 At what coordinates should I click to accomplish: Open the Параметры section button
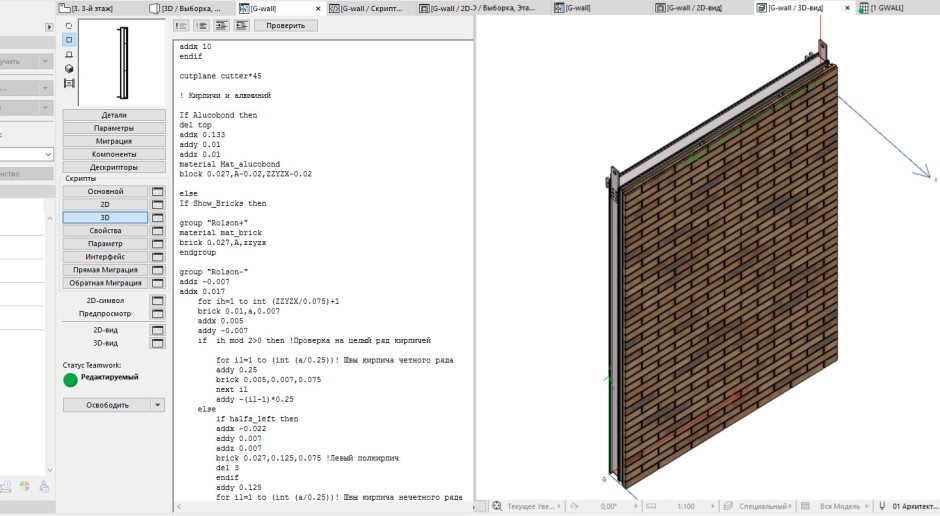[x=114, y=128]
